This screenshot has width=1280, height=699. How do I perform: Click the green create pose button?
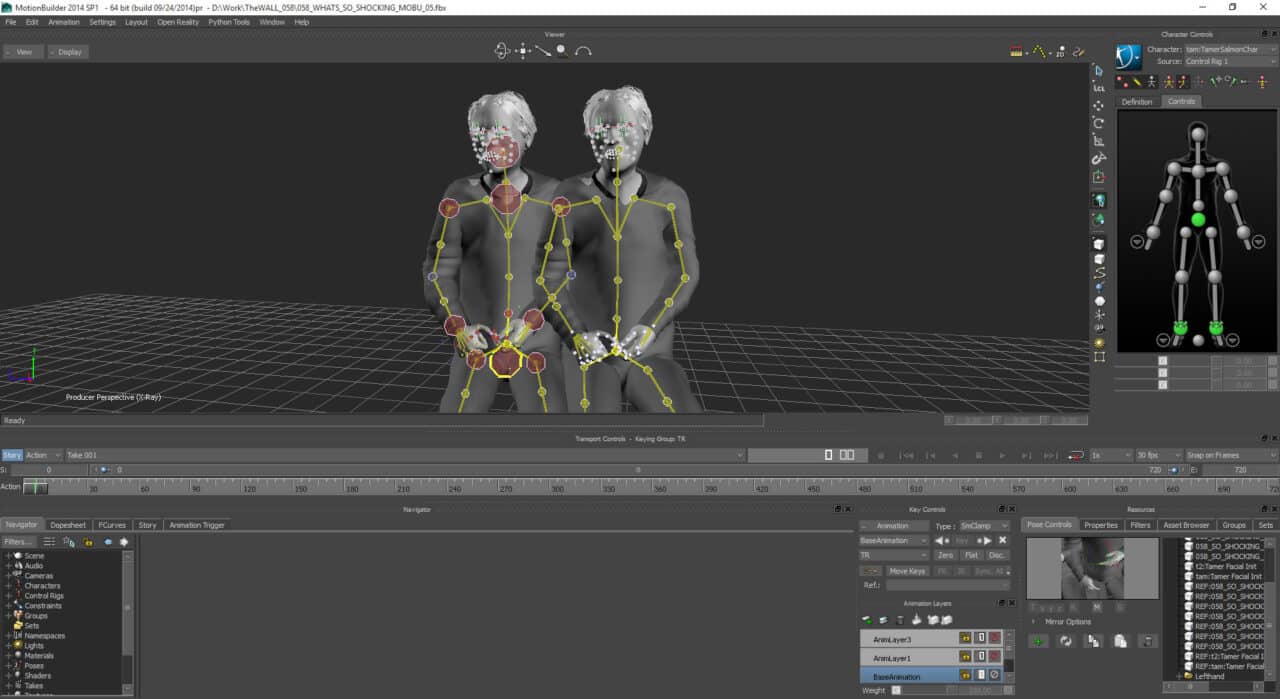[x=1039, y=641]
